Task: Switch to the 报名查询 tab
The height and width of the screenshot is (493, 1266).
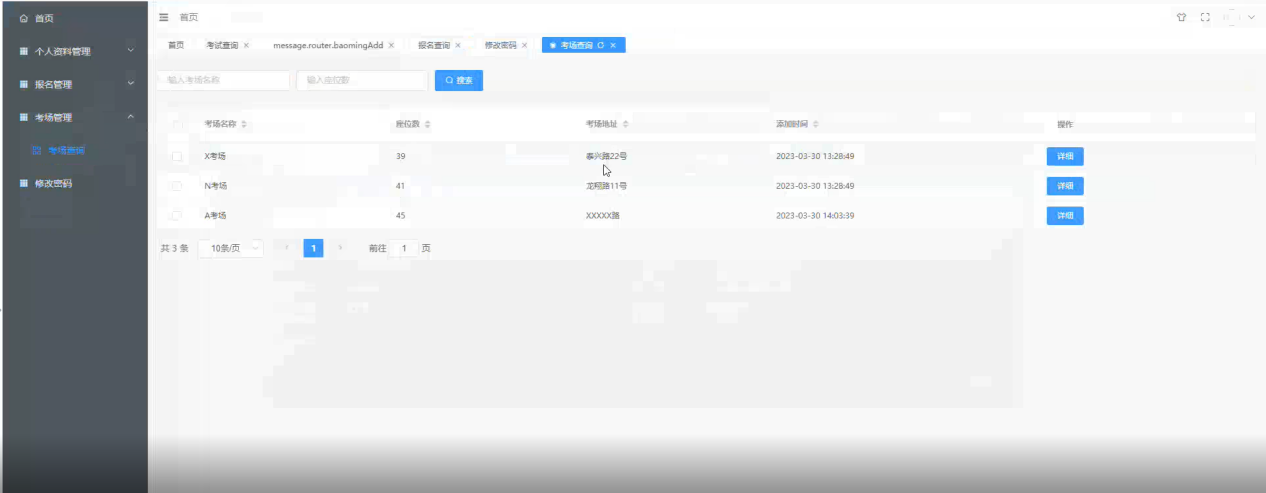Action: 434,45
